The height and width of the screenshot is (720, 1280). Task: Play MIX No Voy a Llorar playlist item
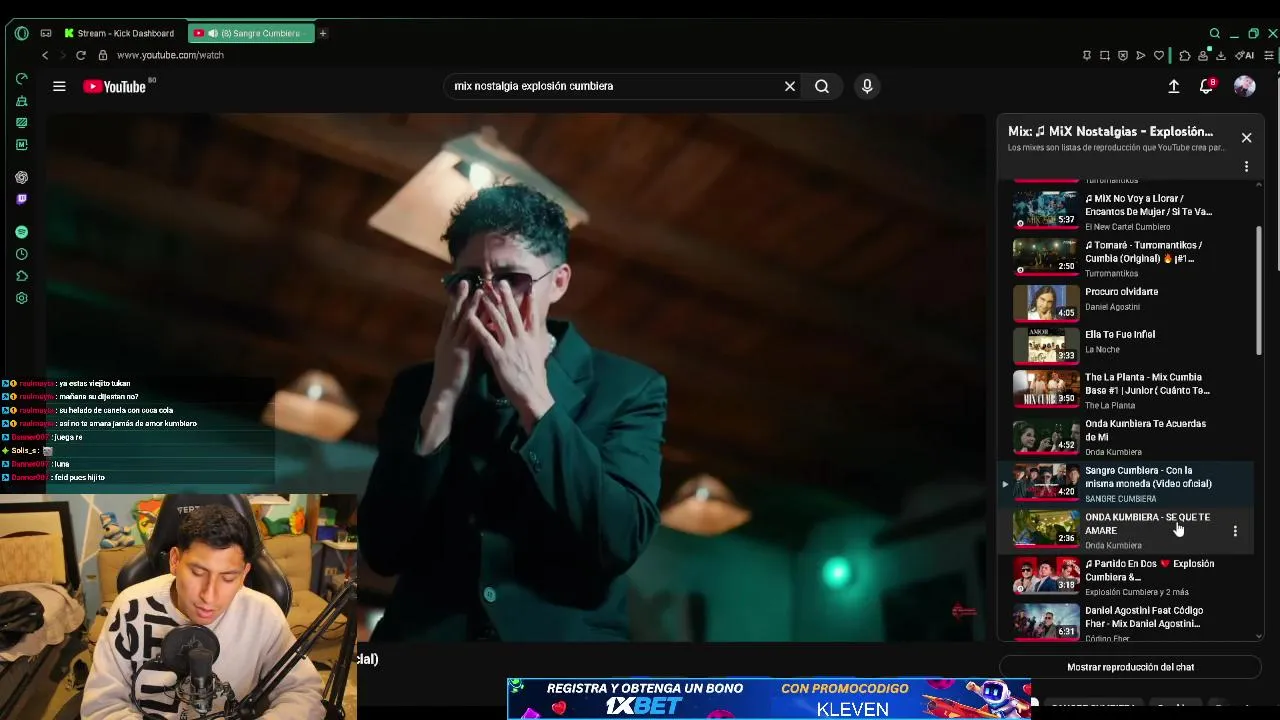tap(1128, 210)
